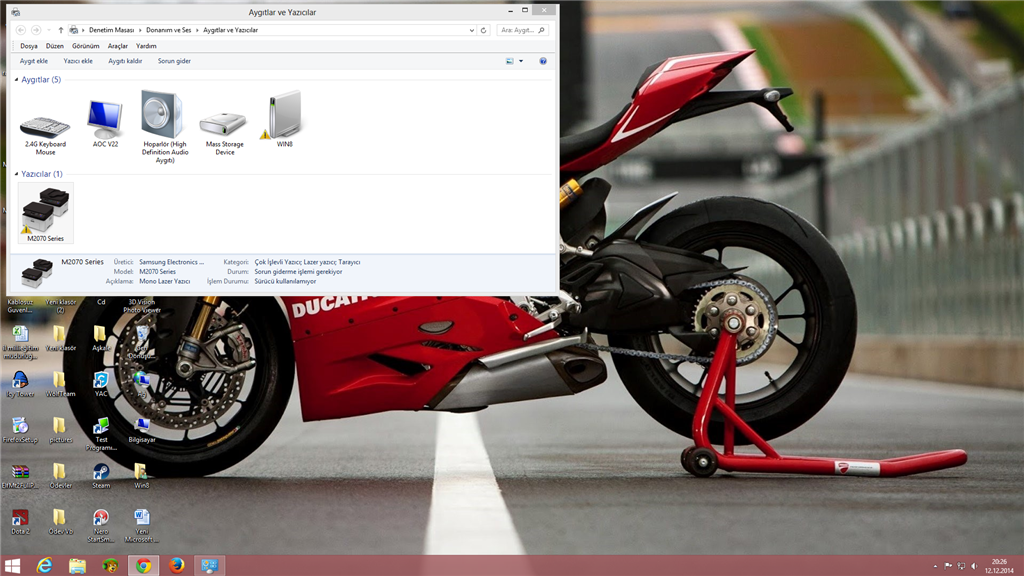Open the Nero StartSmart desktop shortcut

(101, 526)
